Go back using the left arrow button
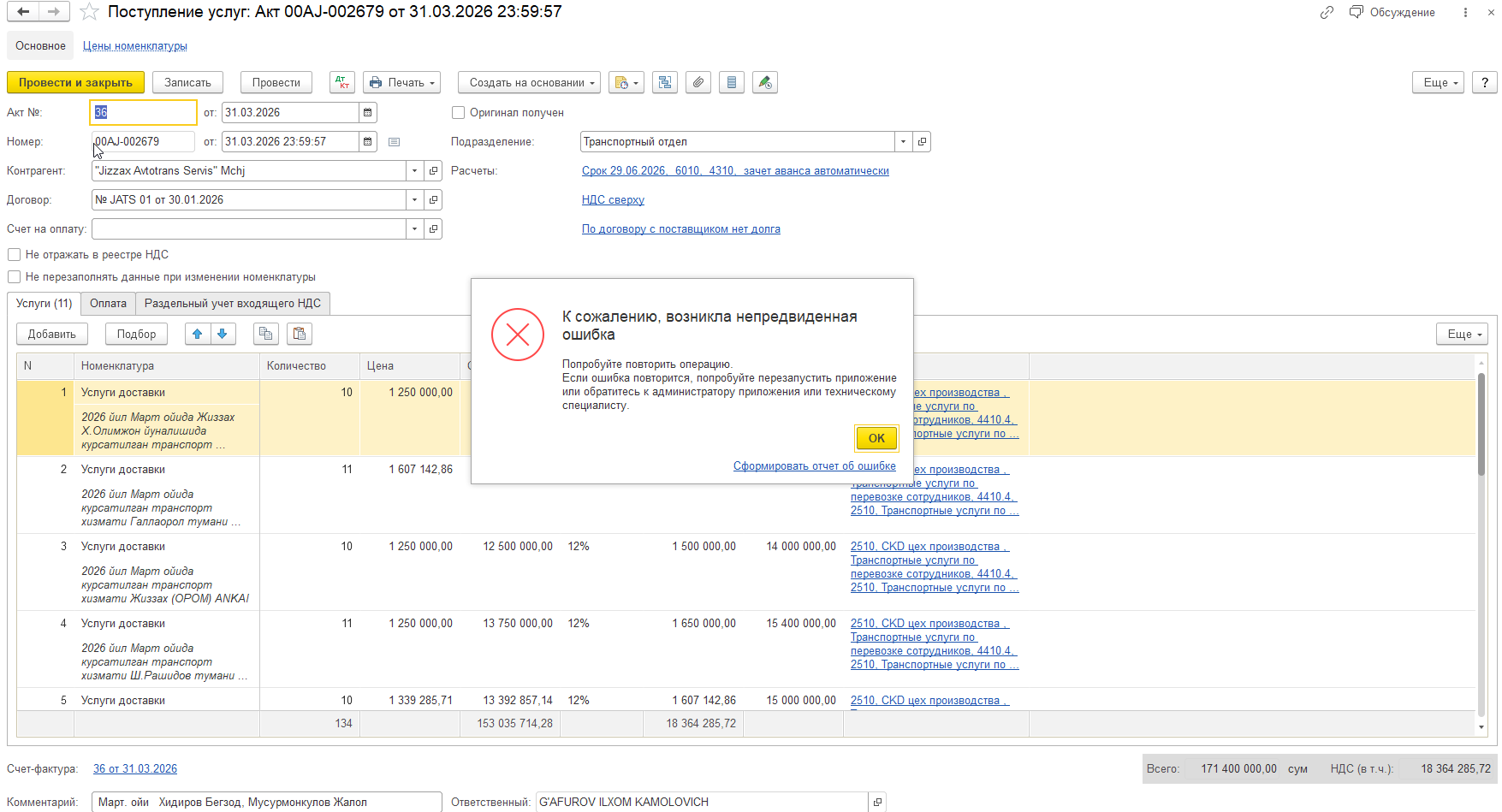This screenshot has height=812, width=1502. coord(23,12)
